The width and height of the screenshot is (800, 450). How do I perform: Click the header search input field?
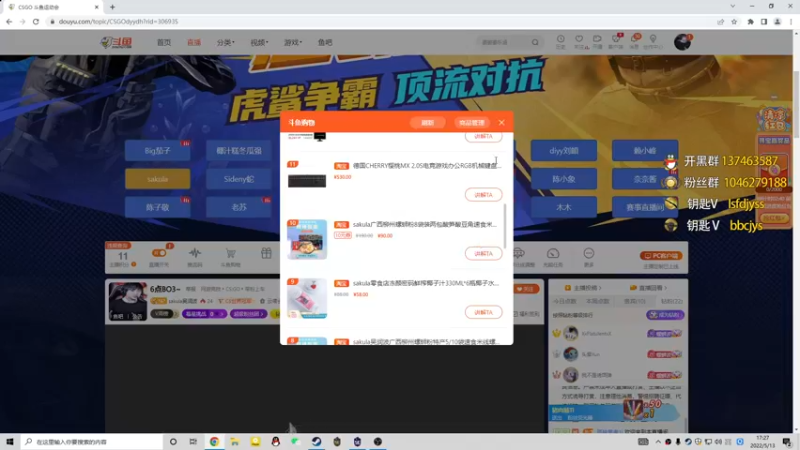(504, 42)
